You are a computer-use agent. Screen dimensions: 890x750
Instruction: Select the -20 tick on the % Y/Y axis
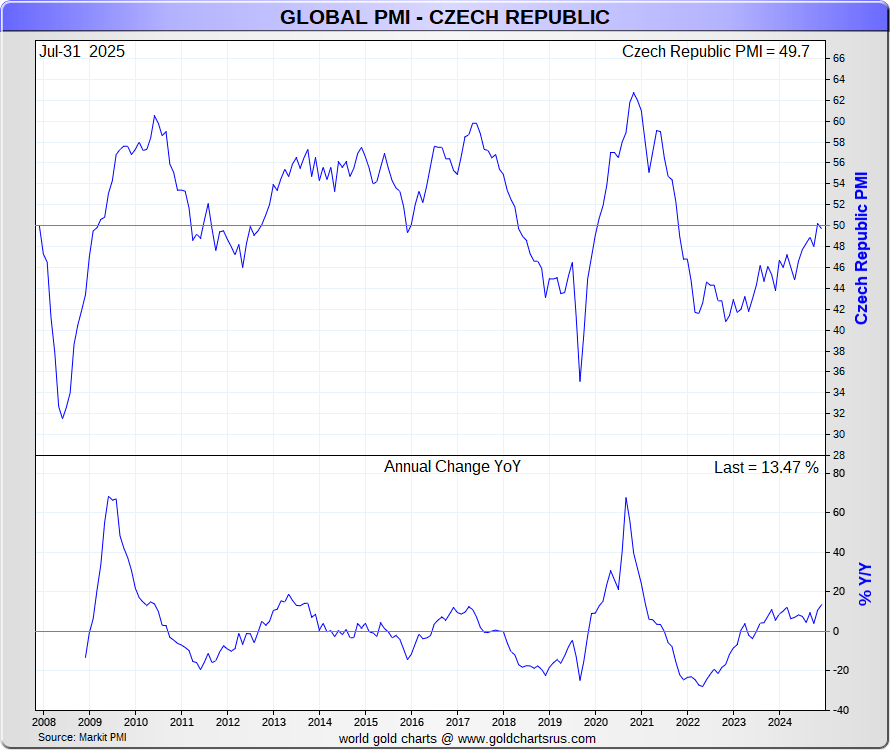point(841,671)
